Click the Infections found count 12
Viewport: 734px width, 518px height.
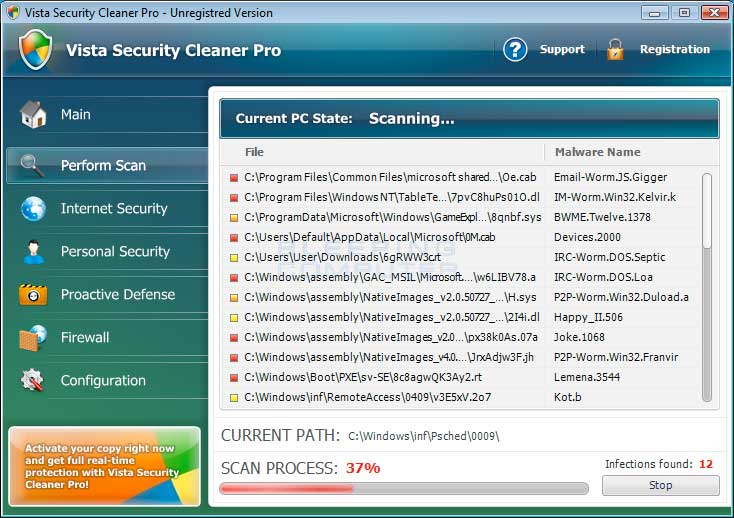705,464
